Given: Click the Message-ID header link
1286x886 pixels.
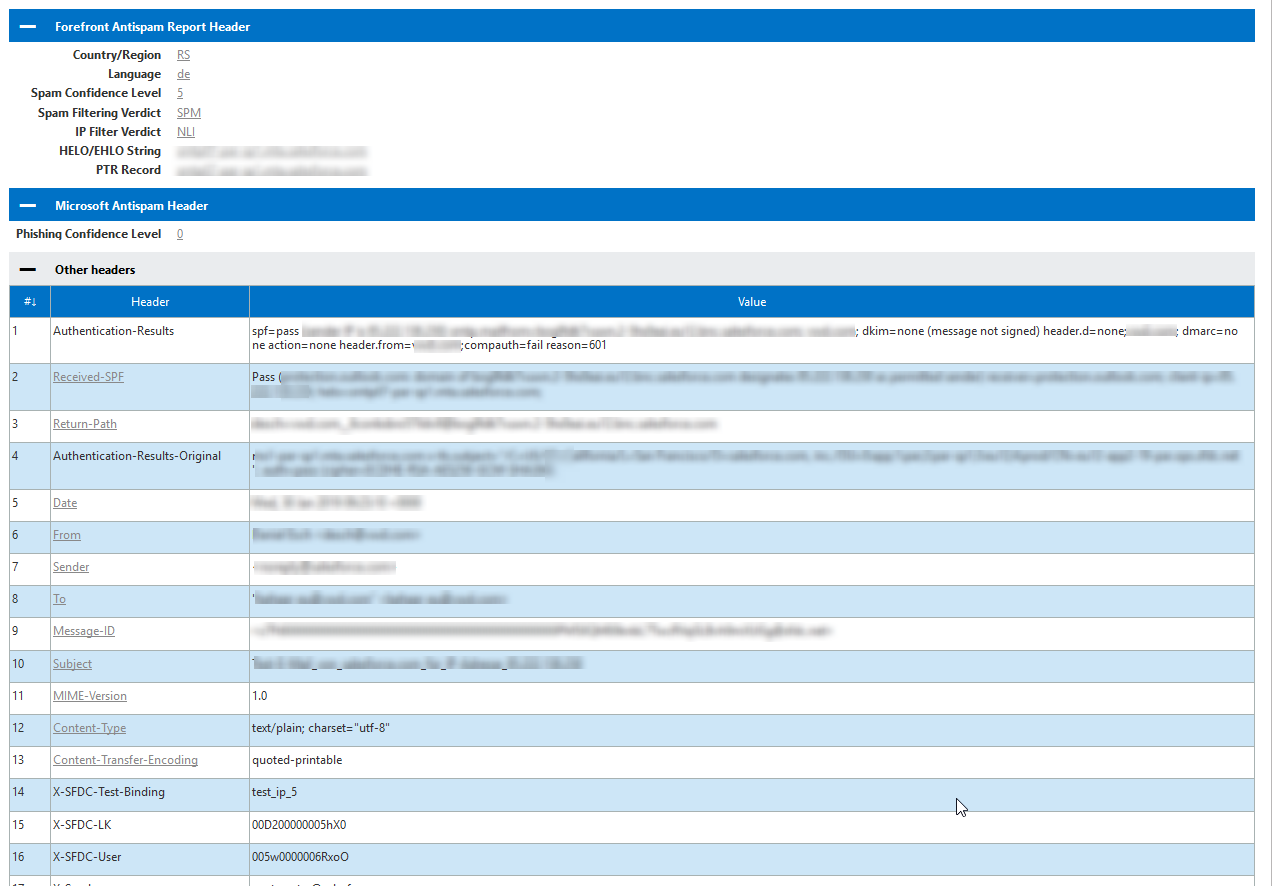Looking at the screenshot, I should (x=83, y=631).
